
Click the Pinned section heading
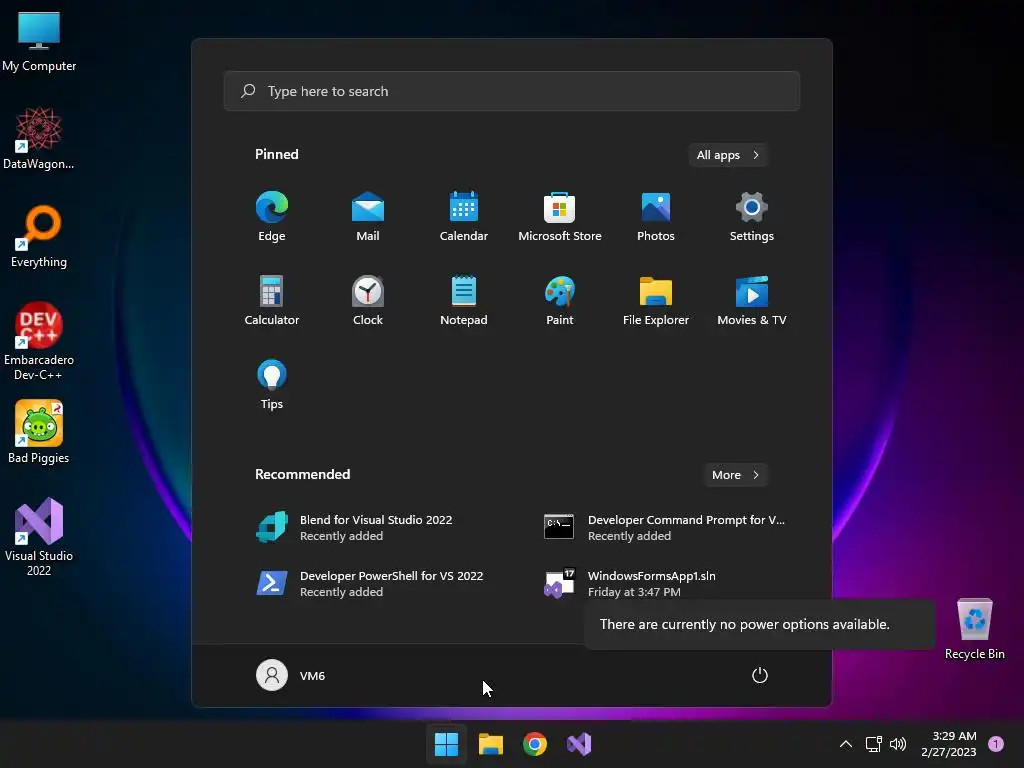pyautogui.click(x=277, y=154)
